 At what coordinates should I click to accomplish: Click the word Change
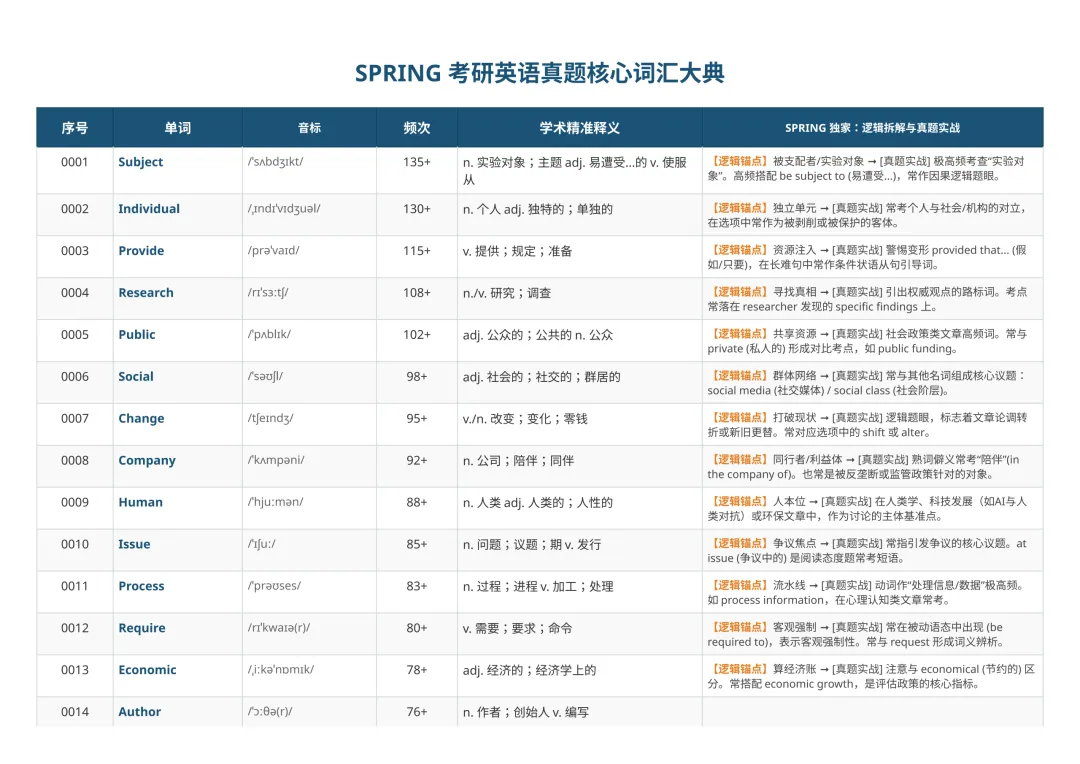[141, 419]
